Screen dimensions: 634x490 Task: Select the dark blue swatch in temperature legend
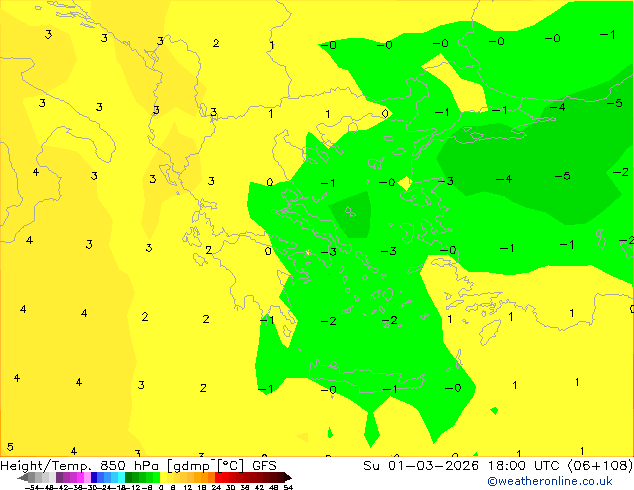pyautogui.click(x=94, y=477)
